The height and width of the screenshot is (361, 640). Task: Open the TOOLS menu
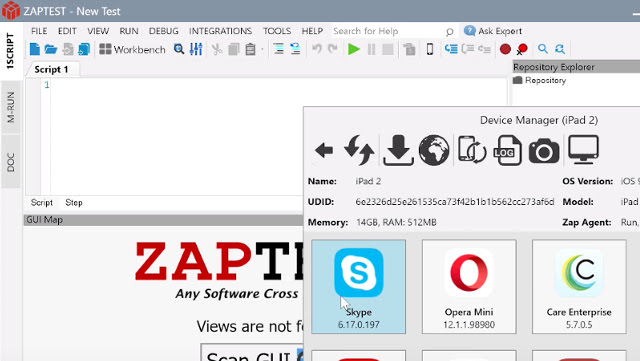[x=277, y=31]
